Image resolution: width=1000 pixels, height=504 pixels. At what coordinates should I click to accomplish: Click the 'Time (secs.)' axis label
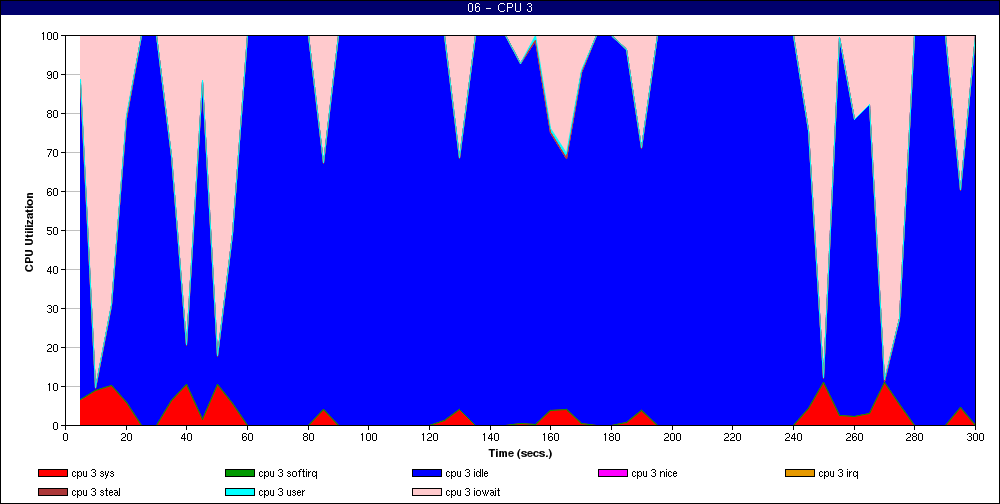coord(520,454)
